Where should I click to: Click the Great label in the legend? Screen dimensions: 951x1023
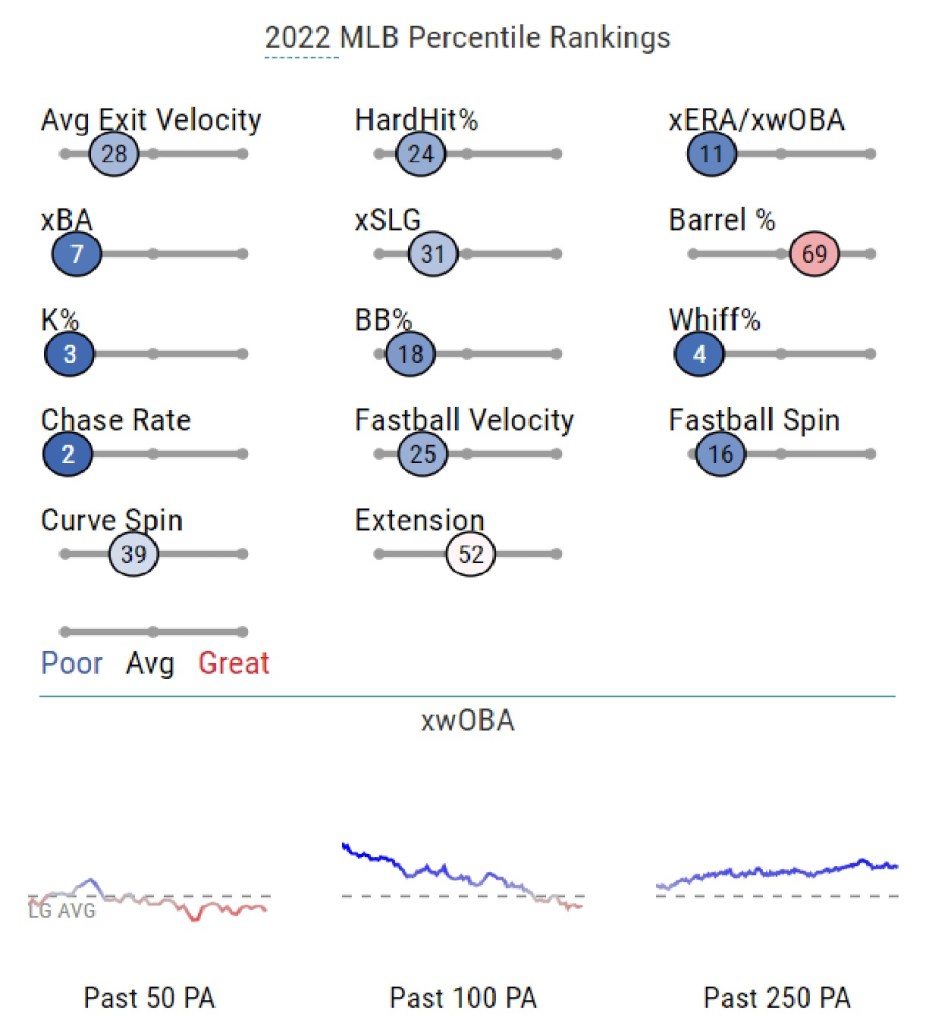[234, 663]
